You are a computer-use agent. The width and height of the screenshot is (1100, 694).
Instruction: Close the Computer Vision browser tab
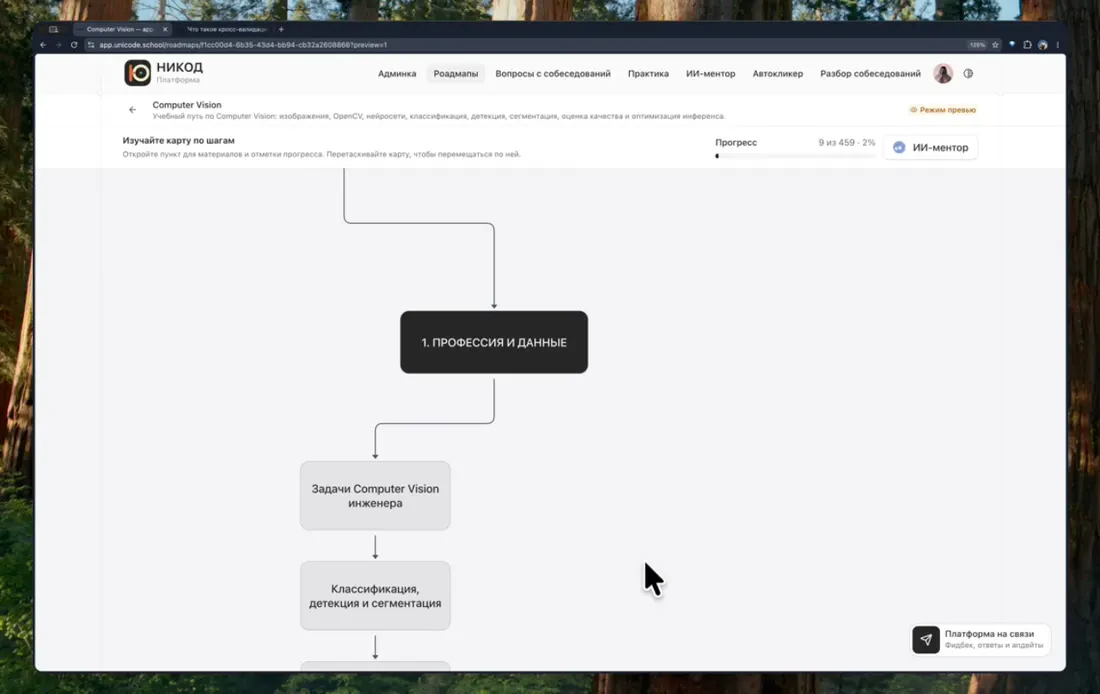point(165,29)
